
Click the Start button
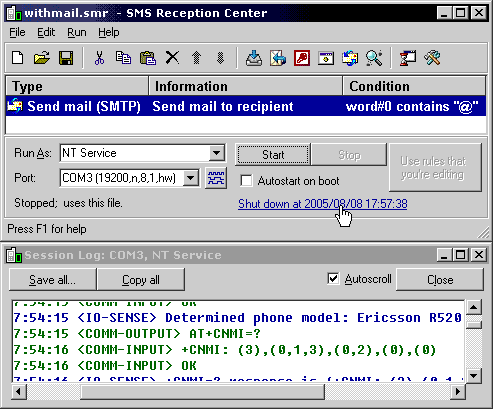pos(273,154)
